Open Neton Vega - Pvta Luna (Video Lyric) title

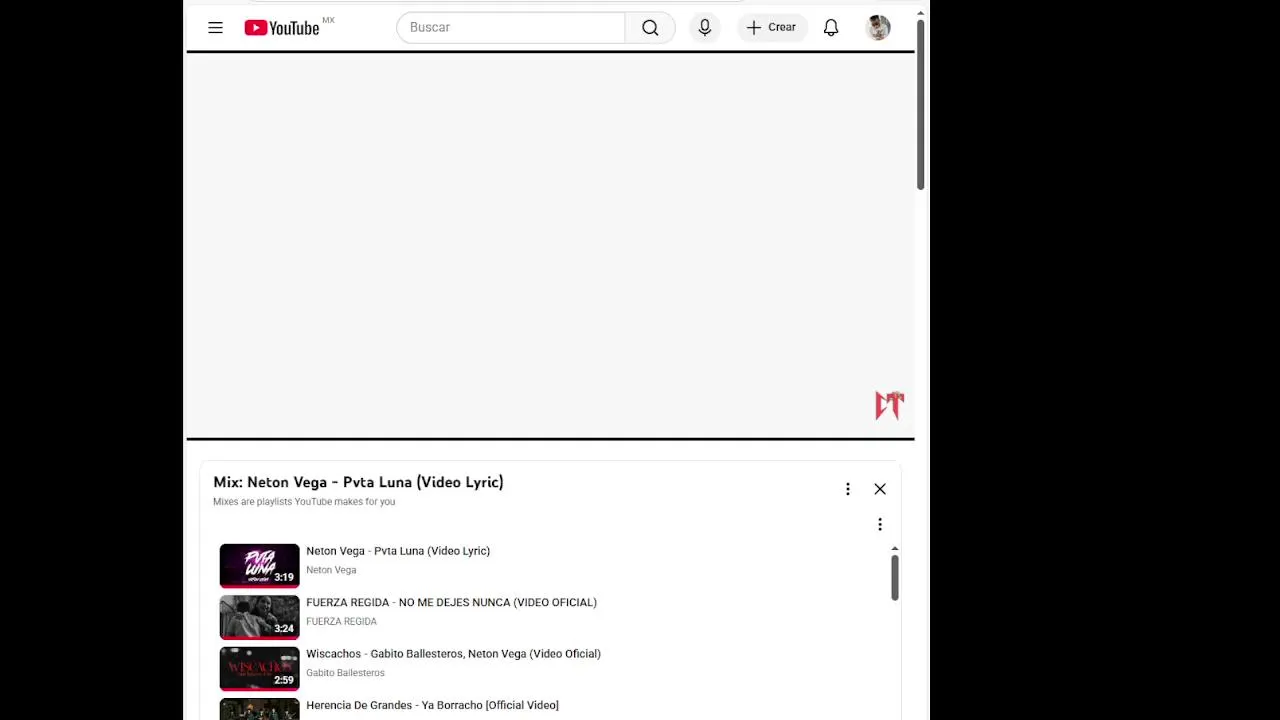pos(398,551)
